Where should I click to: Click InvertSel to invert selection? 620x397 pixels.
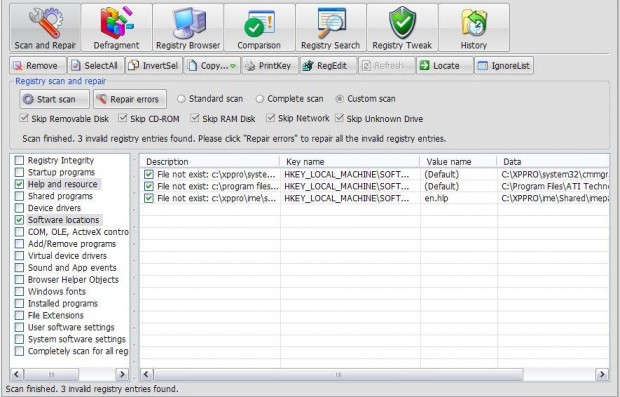click(154, 66)
